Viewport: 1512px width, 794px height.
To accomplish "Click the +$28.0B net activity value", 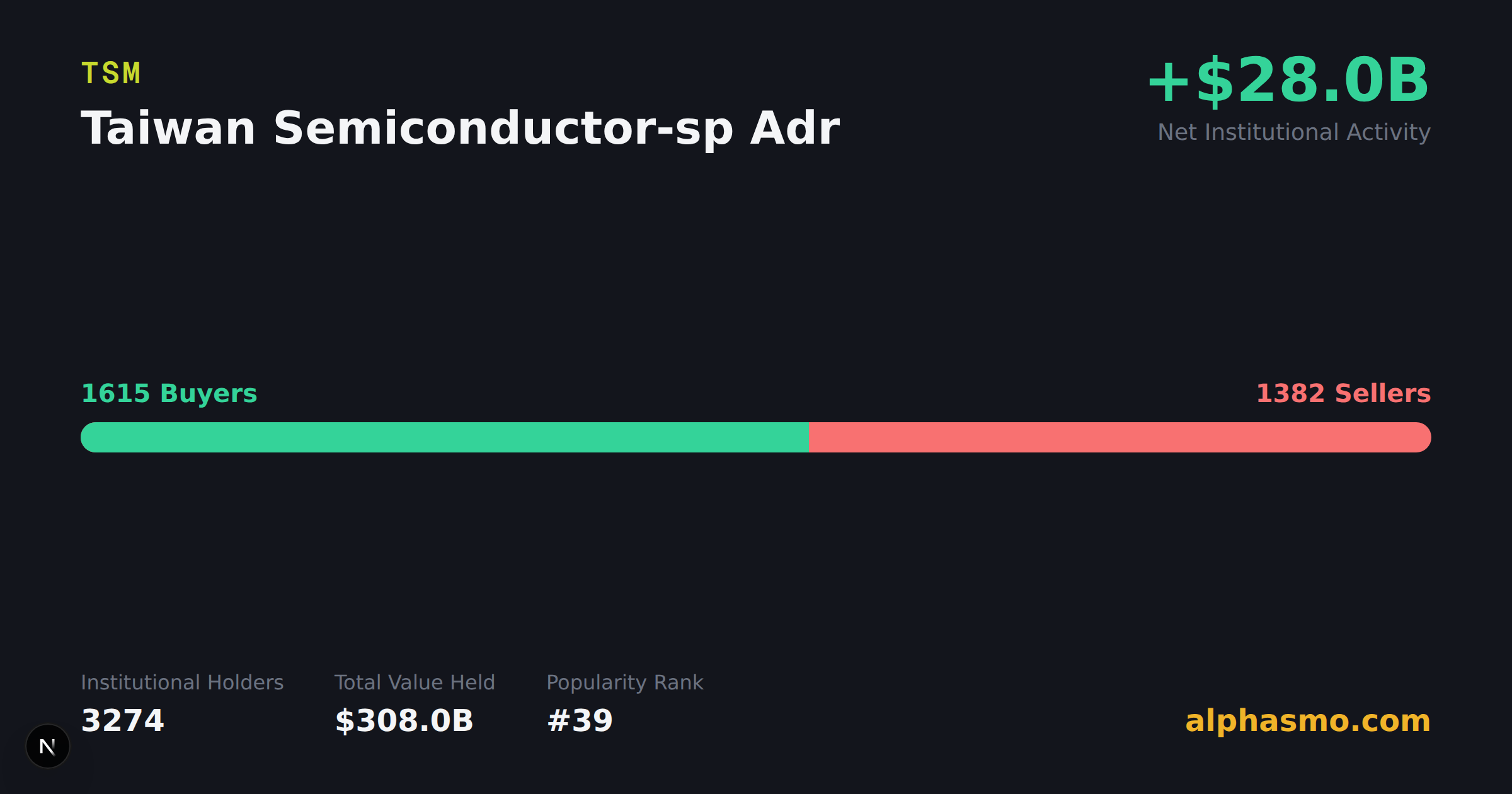I will pyautogui.click(x=1288, y=80).
